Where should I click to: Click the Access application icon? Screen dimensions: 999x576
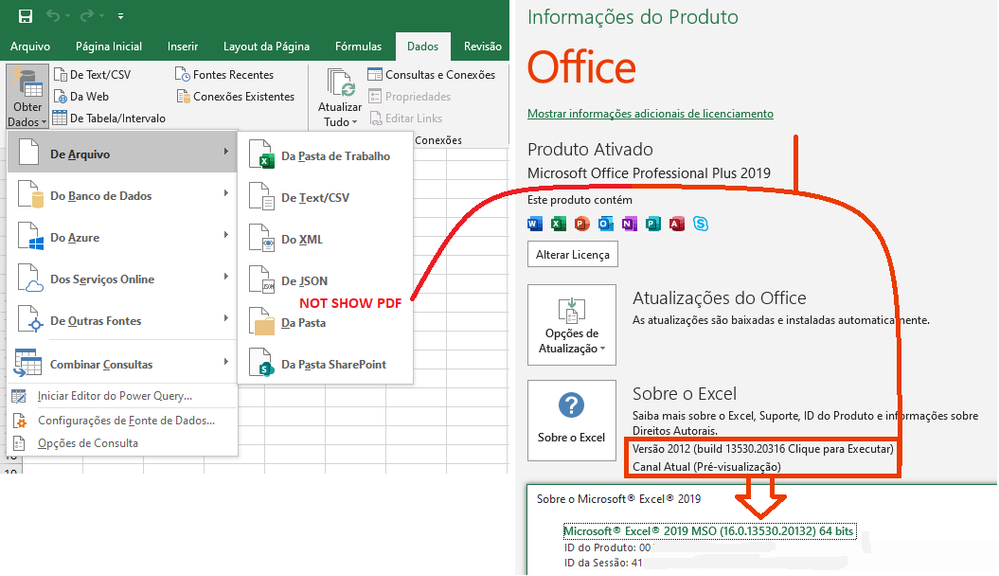pyautogui.click(x=677, y=224)
